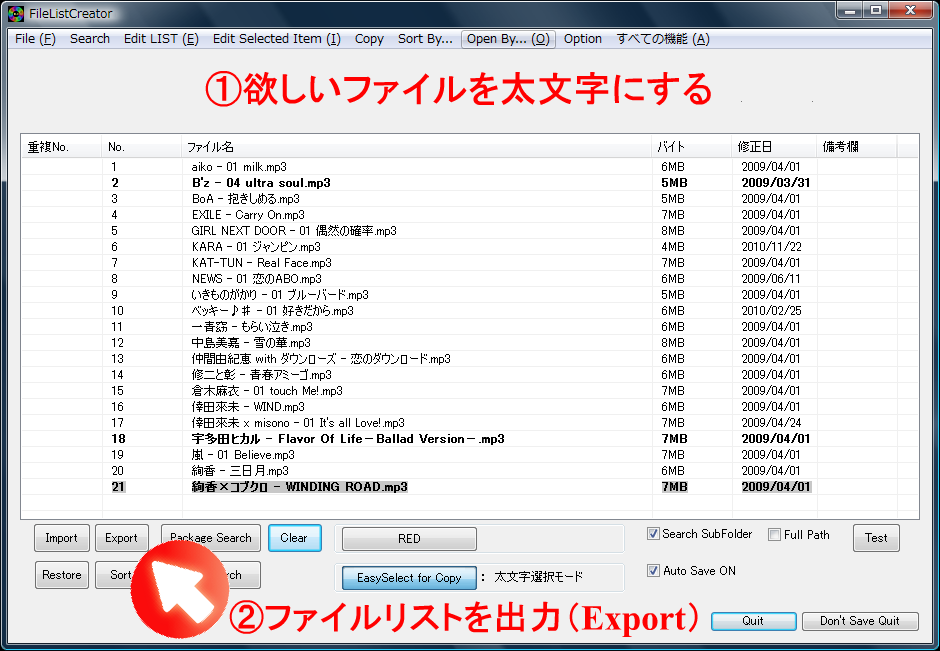Enable the Full Path checkbox

point(775,535)
